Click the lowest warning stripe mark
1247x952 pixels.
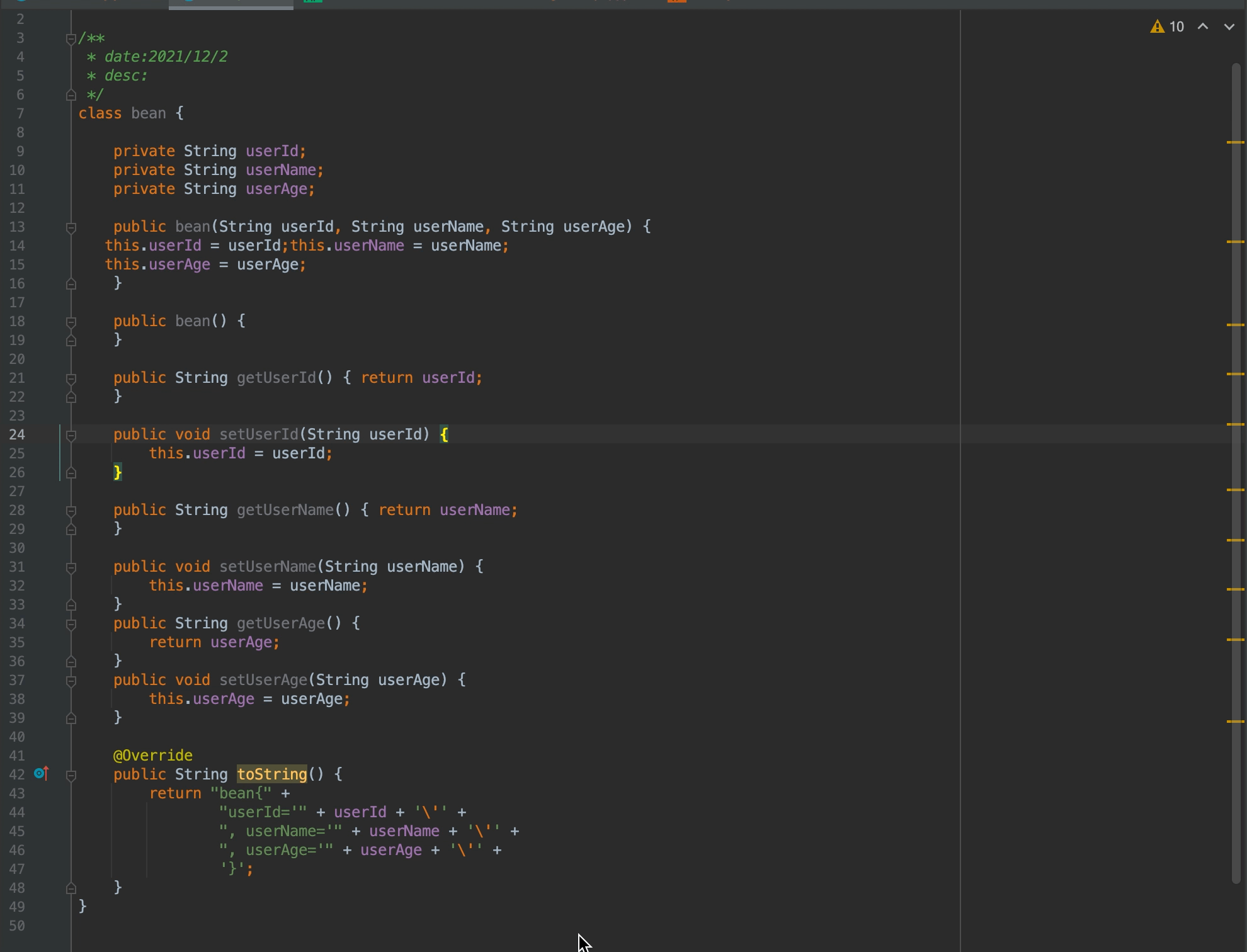(x=1236, y=722)
